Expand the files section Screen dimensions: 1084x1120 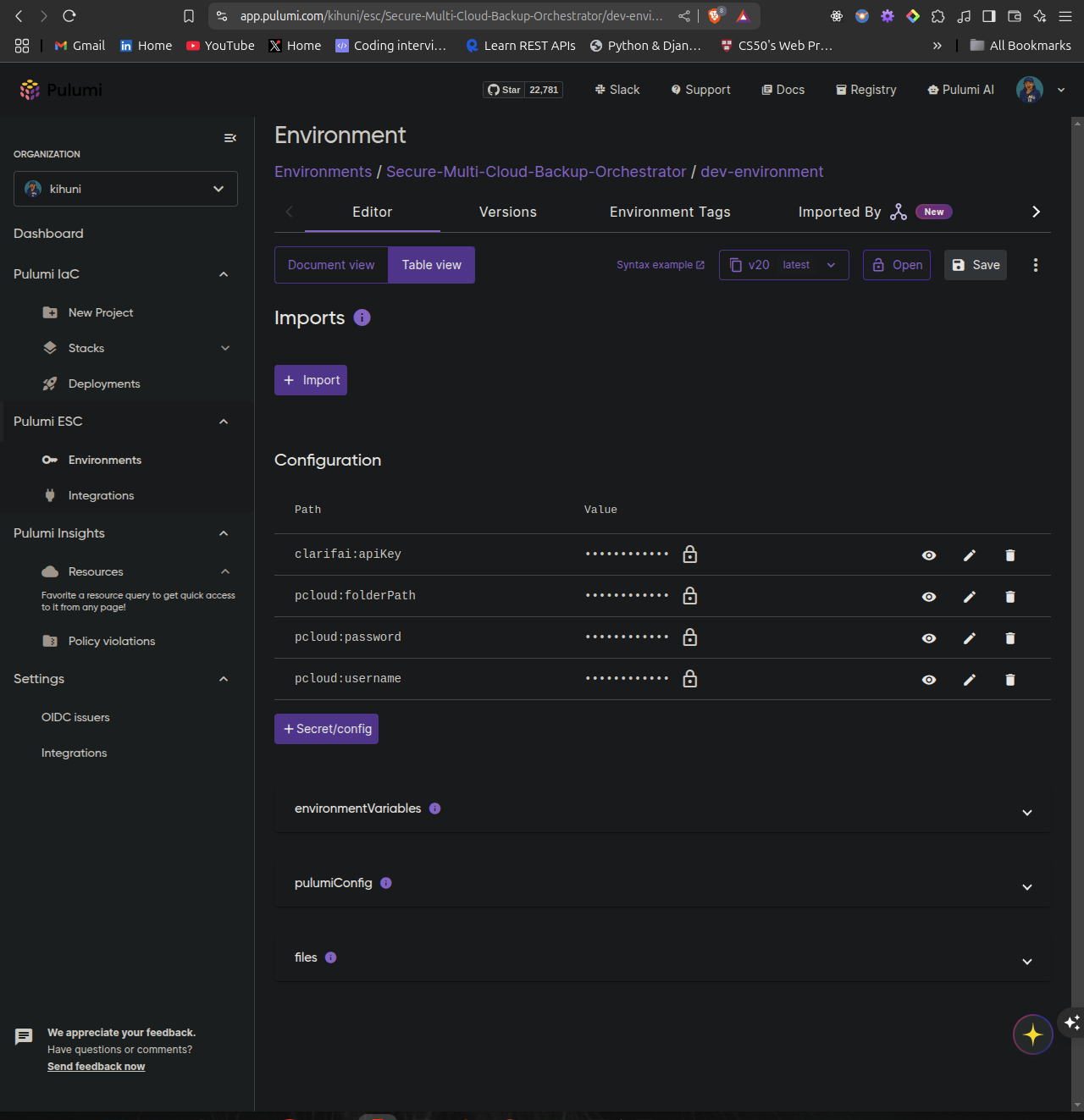[x=1027, y=962]
